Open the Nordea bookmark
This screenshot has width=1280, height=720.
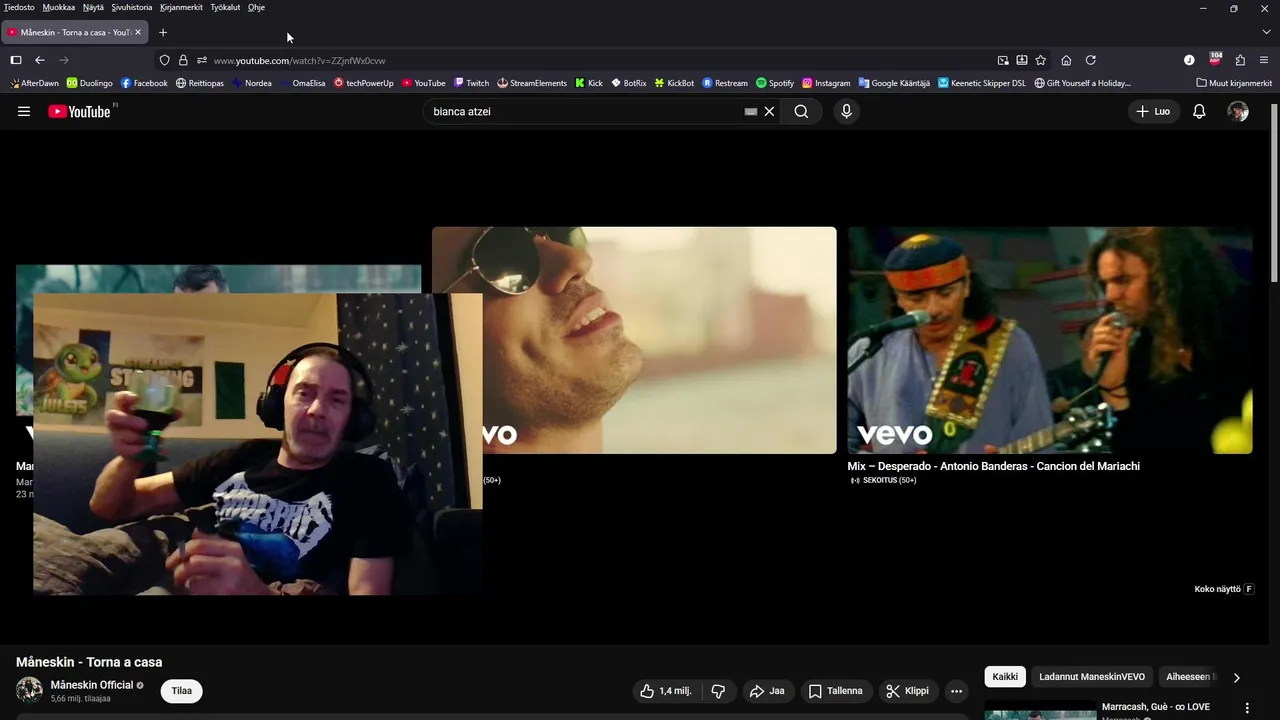251,83
